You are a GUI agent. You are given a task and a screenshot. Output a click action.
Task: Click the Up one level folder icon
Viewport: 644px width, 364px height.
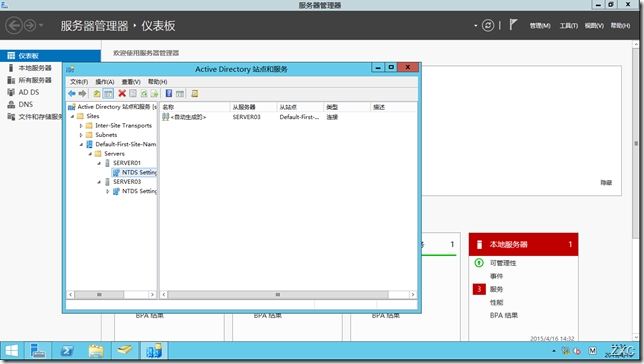(97, 94)
